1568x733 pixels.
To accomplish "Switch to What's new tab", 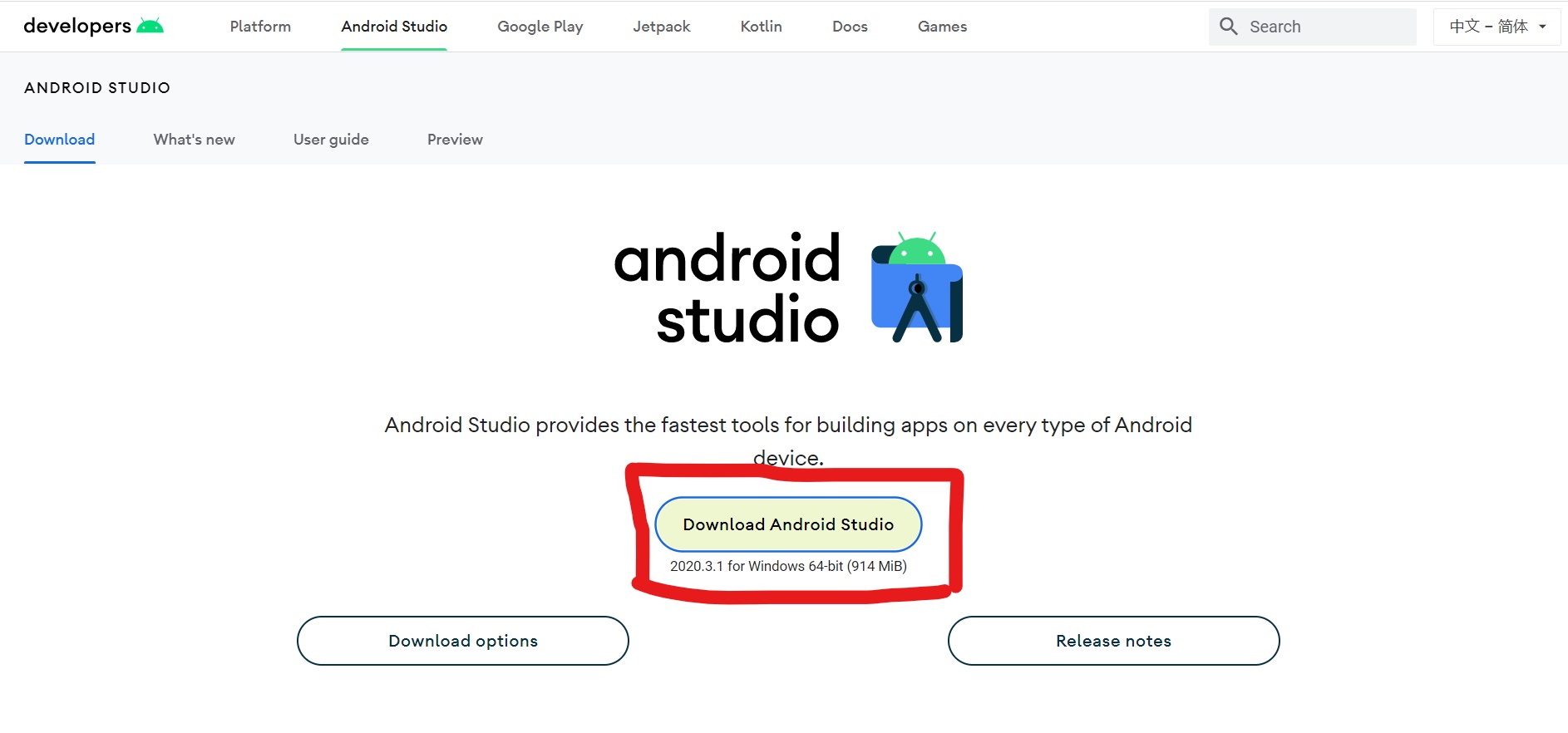I will coord(195,140).
